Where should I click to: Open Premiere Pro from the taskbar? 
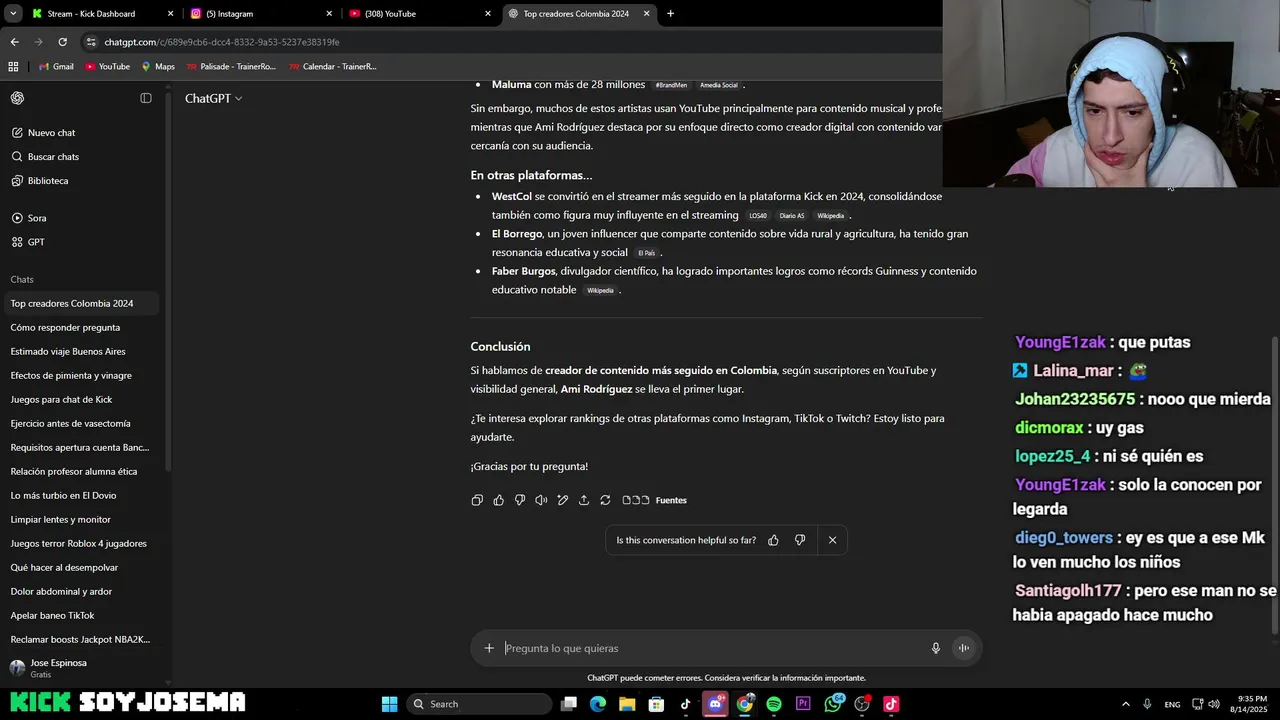[x=803, y=704]
